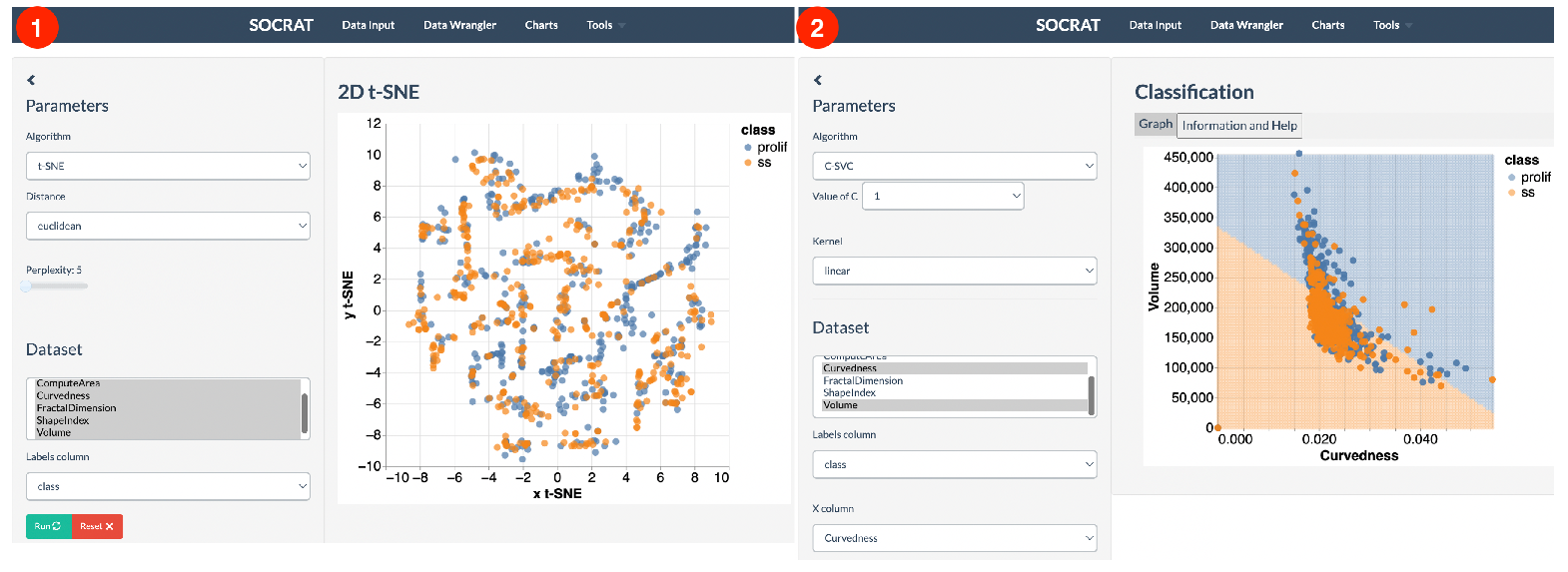The width and height of the screenshot is (1568, 572).
Task: Collapse the t-SNE parameters panel with back chevron
Action: [31, 80]
